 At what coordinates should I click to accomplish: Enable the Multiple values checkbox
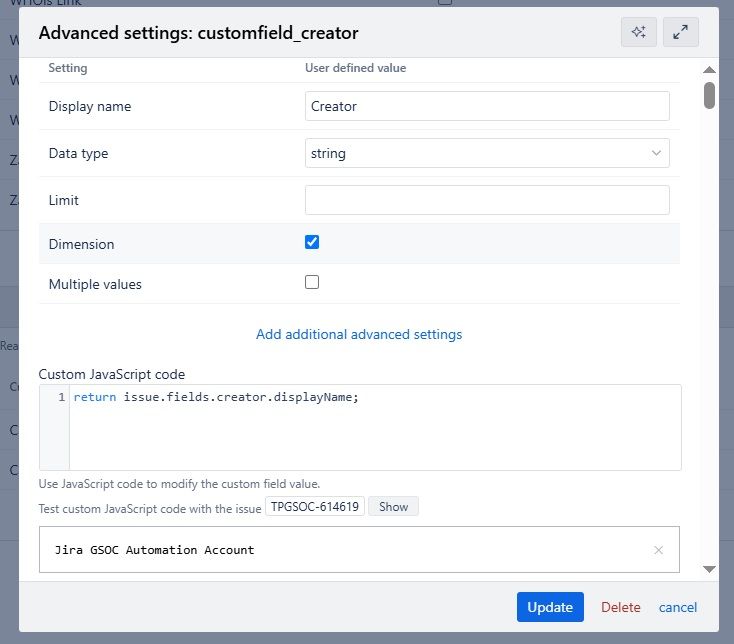point(312,283)
